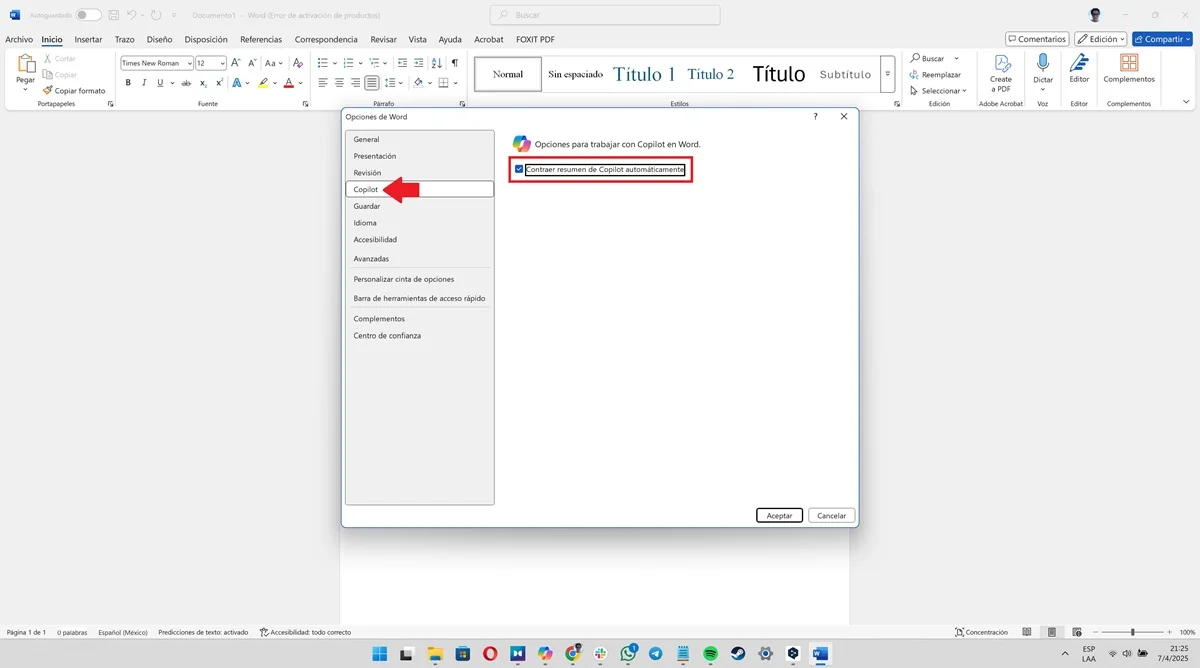
Task: Click the Buscar search box in title bar
Action: coord(605,15)
